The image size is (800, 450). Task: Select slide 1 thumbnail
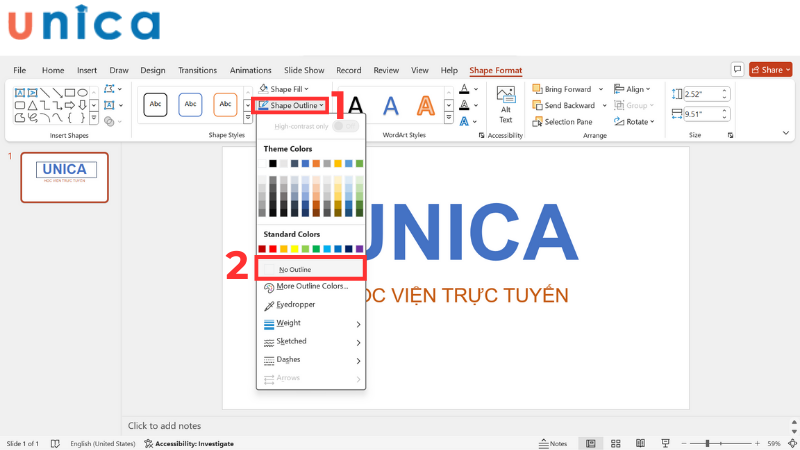[x=64, y=177]
